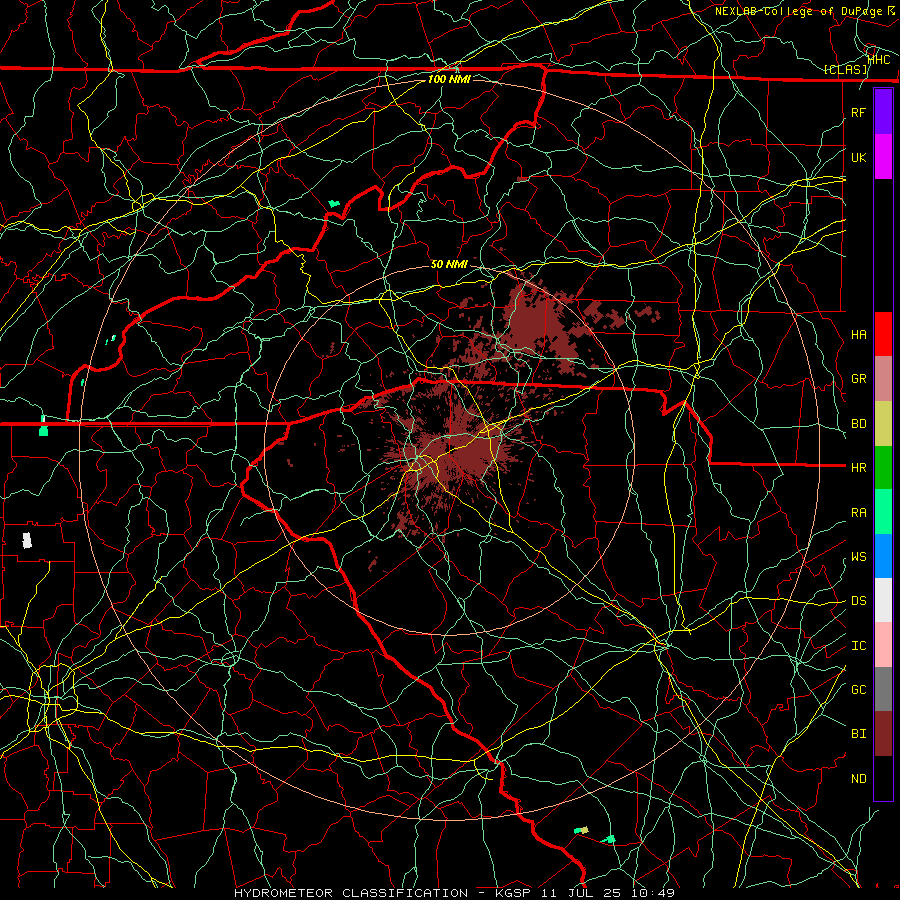Select the BD yellow legend color block
The image size is (900, 900).
coord(883,424)
